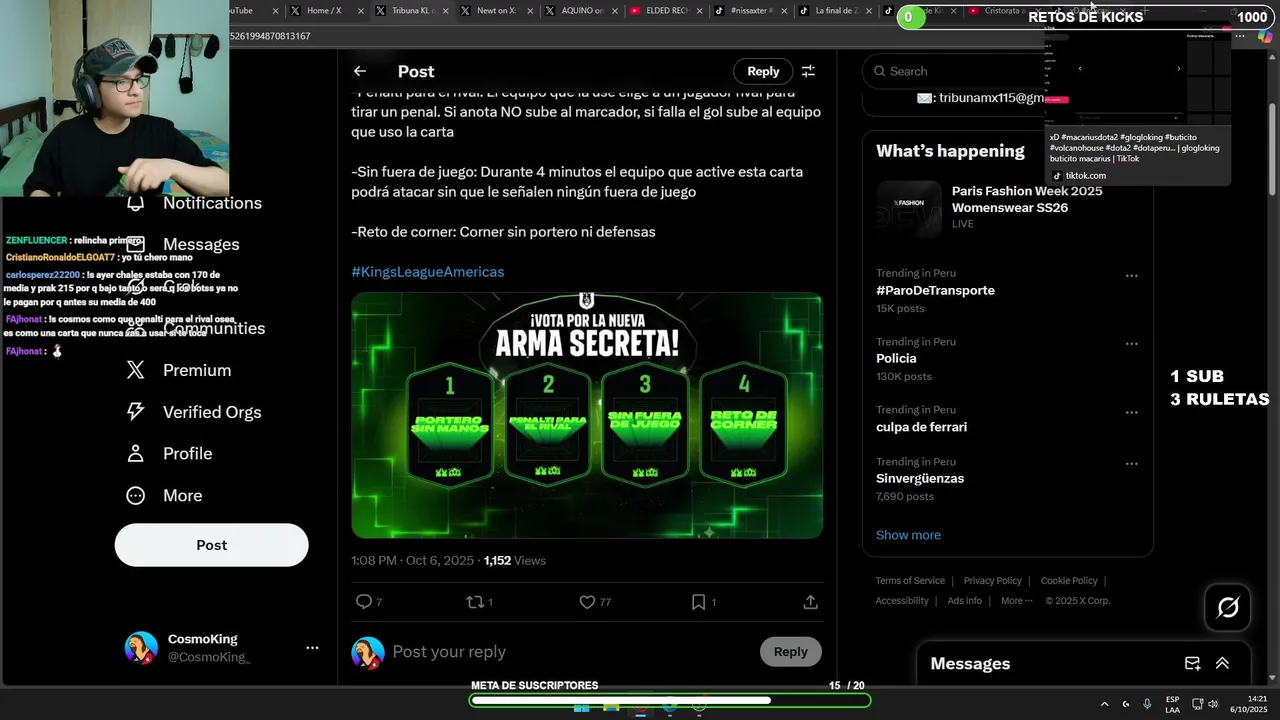The width and height of the screenshot is (1280, 720).
Task: Open the #KingsLeagueAmericas hashtag link
Action: 427,272
